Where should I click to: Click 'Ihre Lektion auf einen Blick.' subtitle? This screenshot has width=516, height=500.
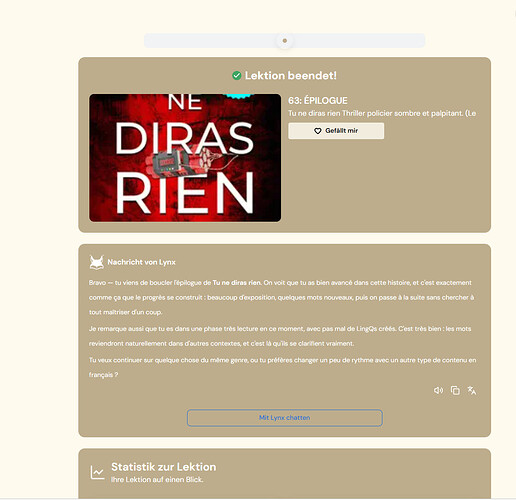157,480
